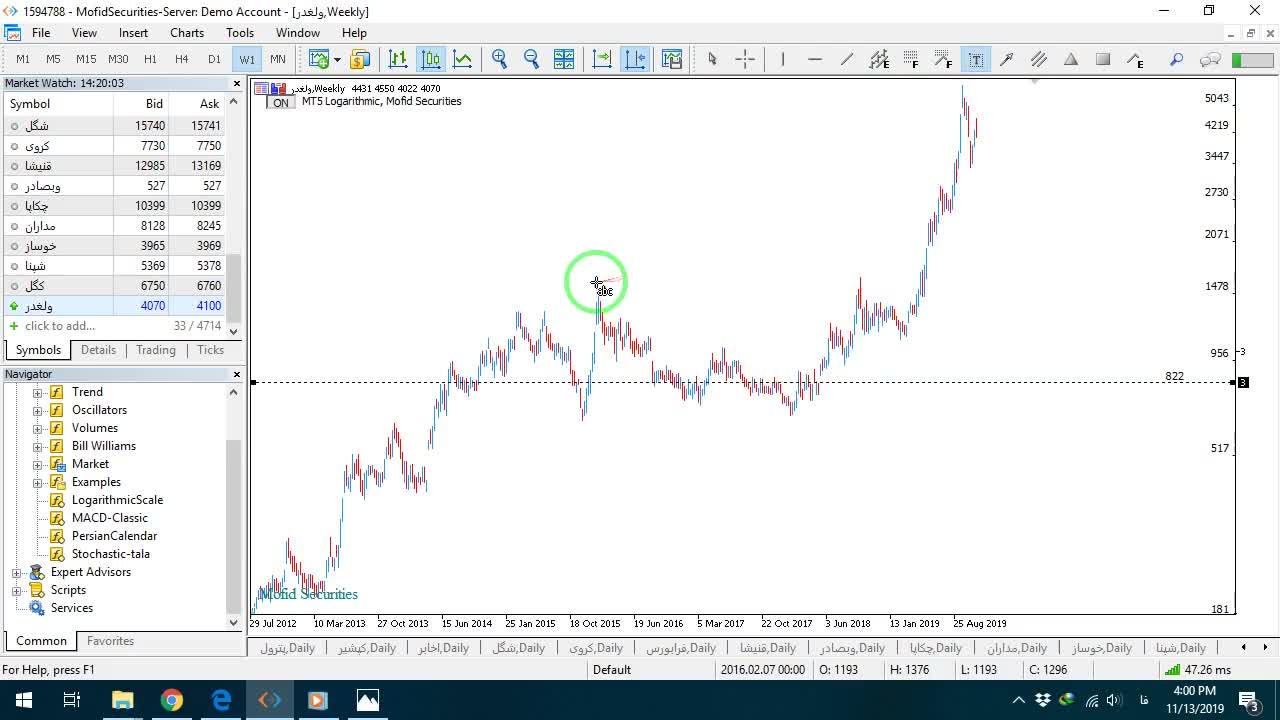The image size is (1280, 720).
Task: Switch to the Trading tab in Market Watch
Action: click(x=156, y=350)
